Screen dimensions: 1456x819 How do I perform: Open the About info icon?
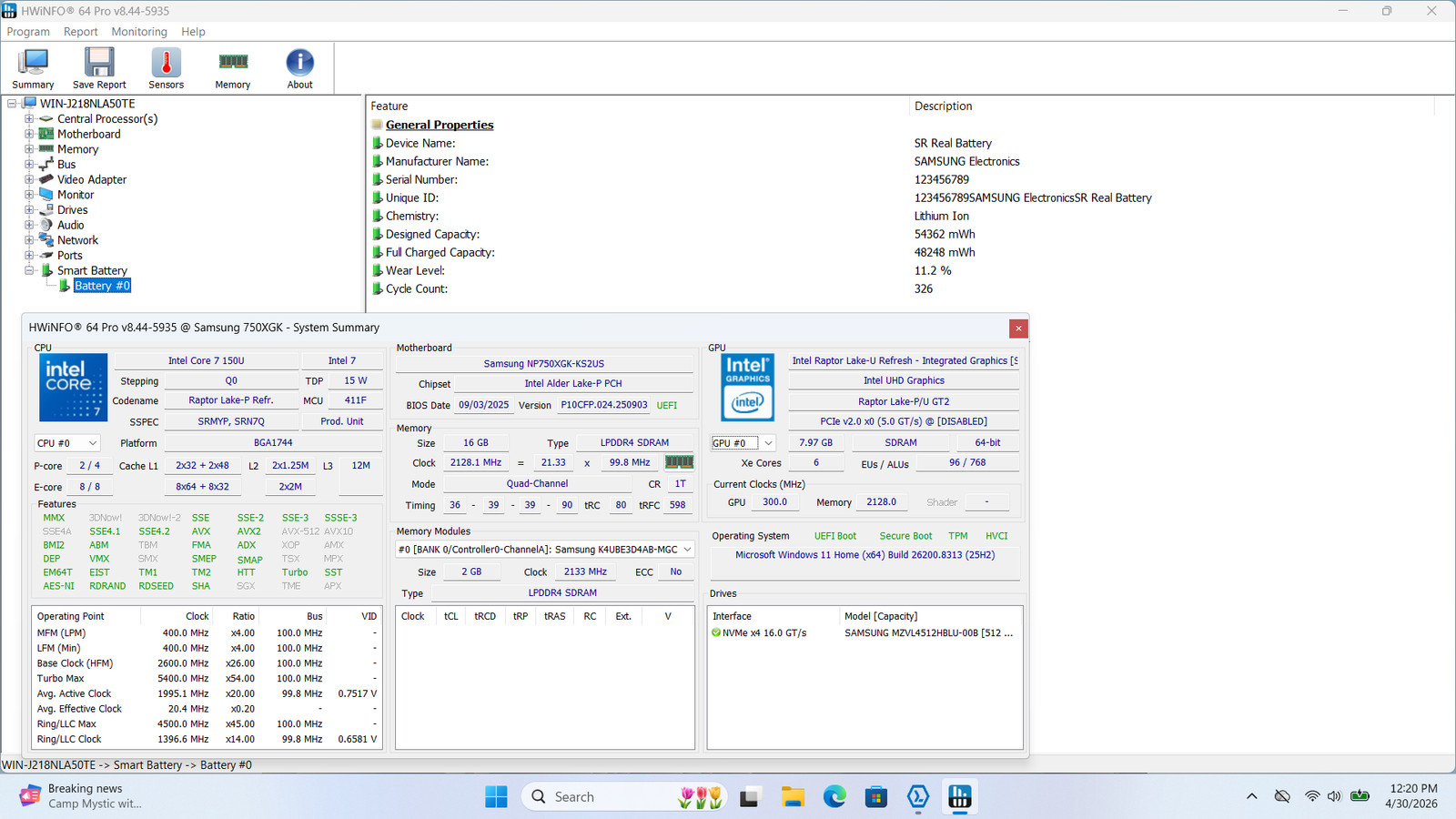click(x=300, y=68)
